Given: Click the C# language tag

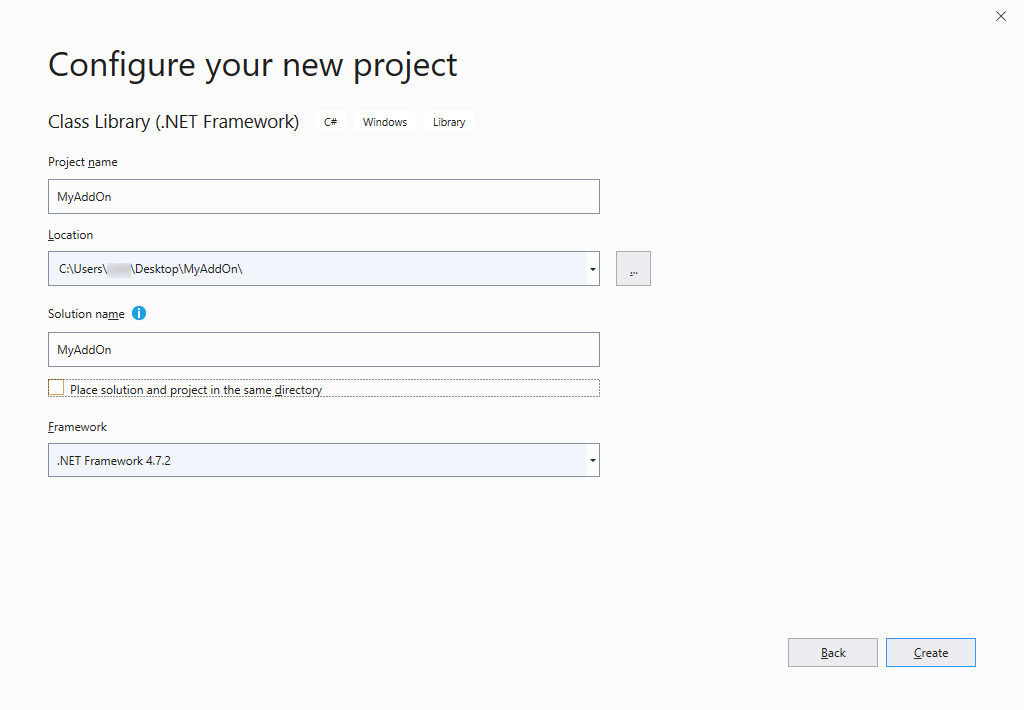Looking at the screenshot, I should pyautogui.click(x=330, y=122).
